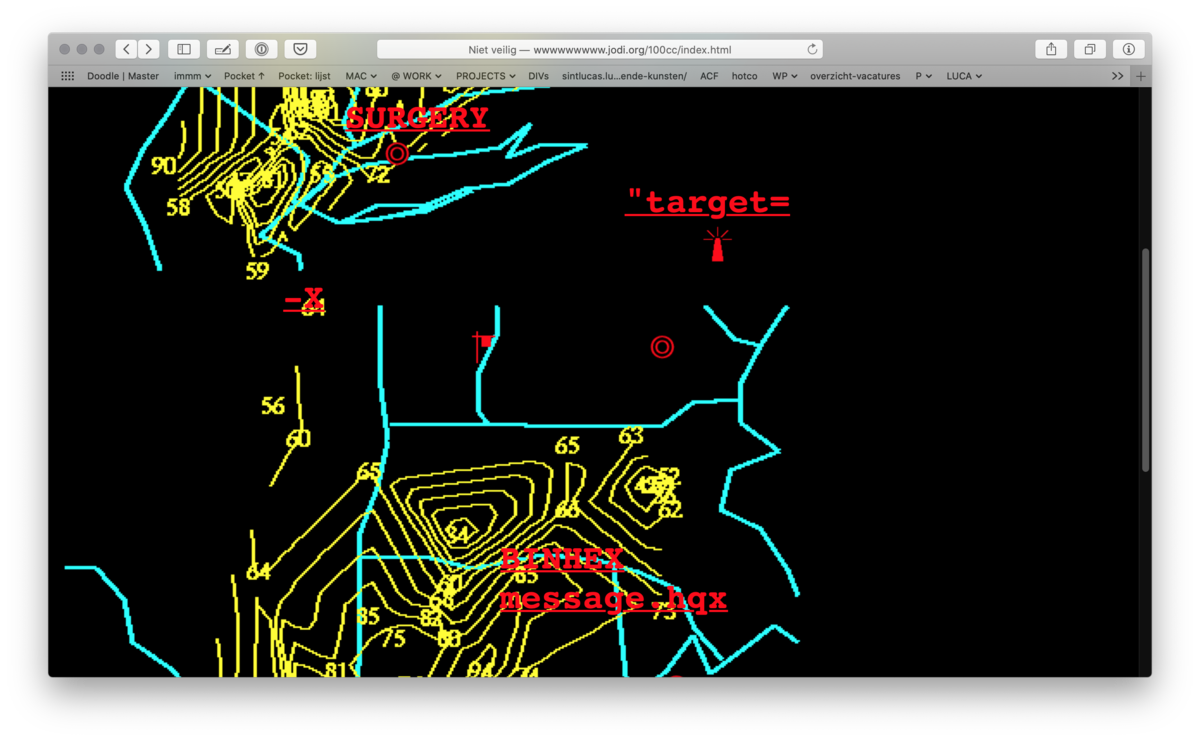Add a new tab with plus button
Screen dimensions: 1200x741
coord(1141,76)
